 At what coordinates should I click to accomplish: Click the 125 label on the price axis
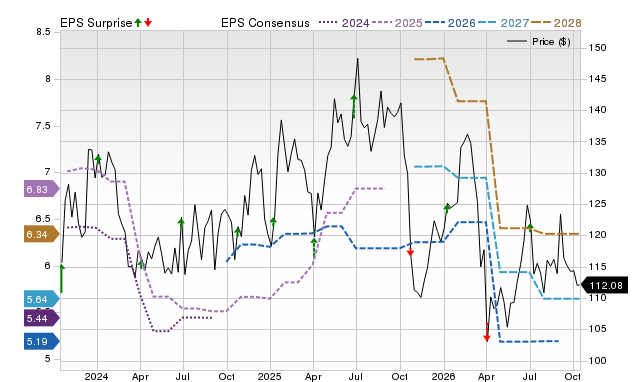click(x=598, y=204)
